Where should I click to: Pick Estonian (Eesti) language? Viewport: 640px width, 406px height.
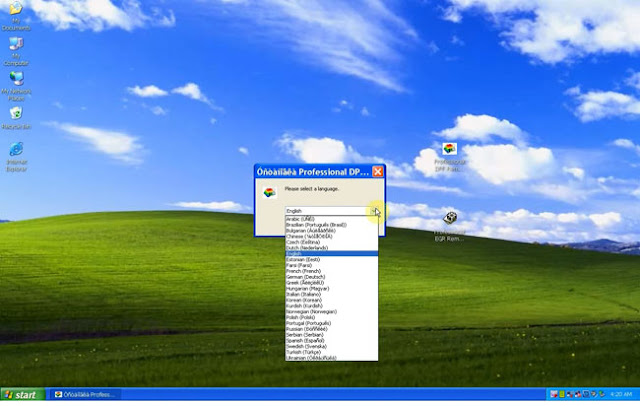click(331, 260)
